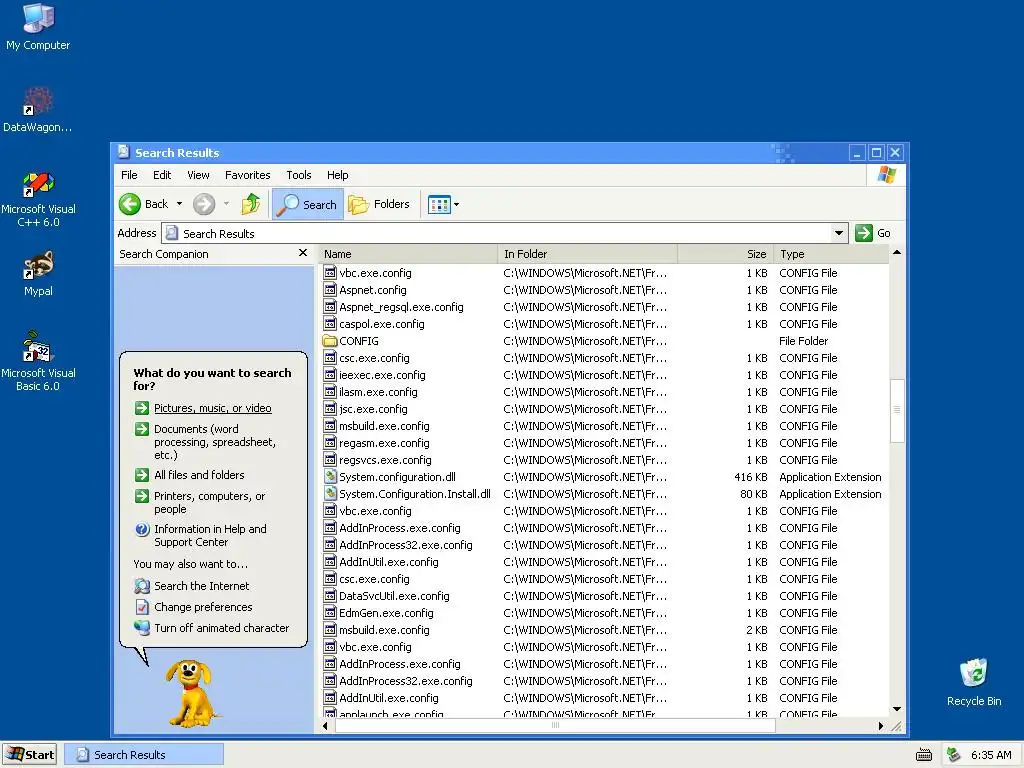This screenshot has height=768, width=1024.
Task: Open the File menu
Action: (x=129, y=175)
